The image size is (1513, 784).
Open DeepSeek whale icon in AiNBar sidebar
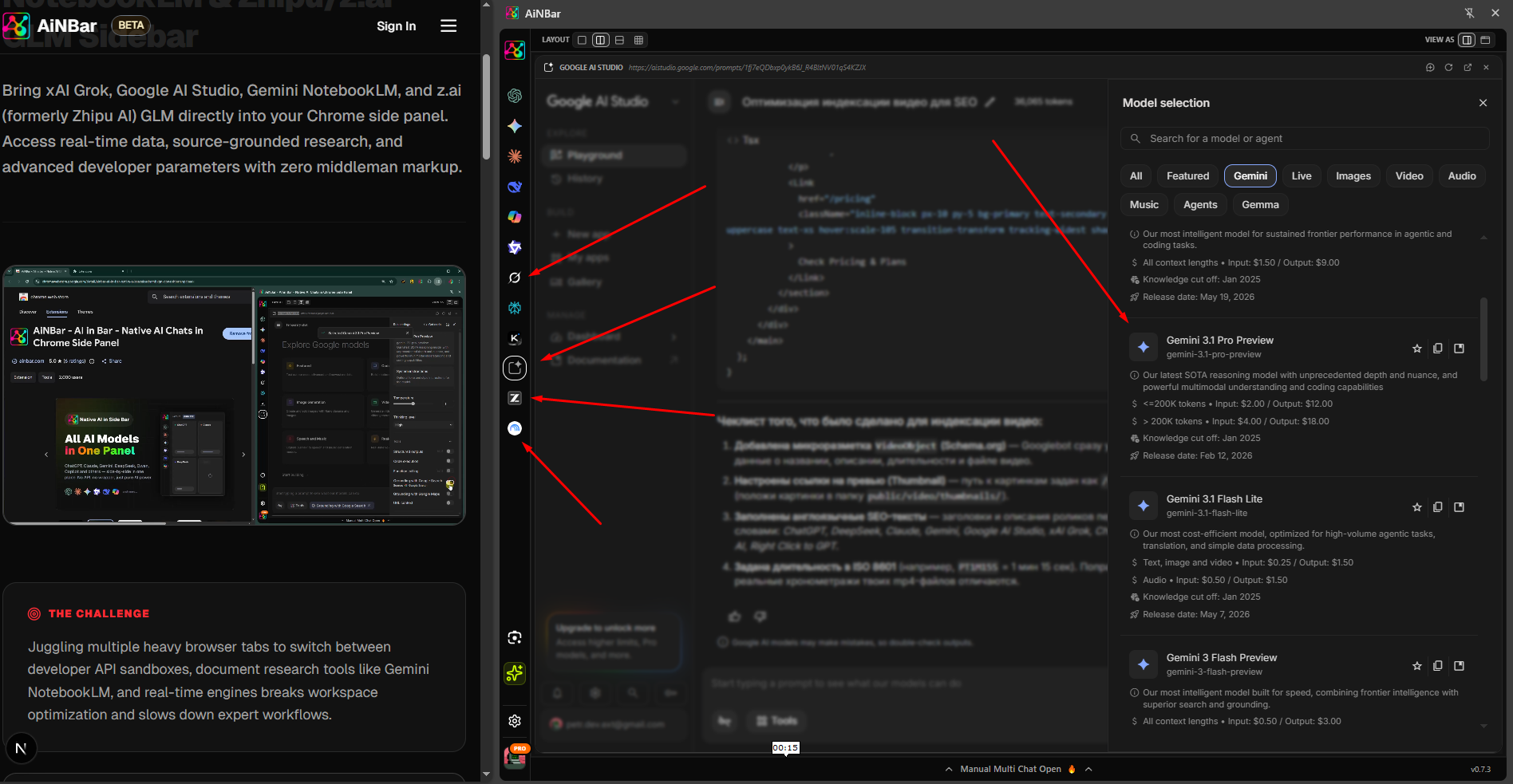(x=515, y=187)
